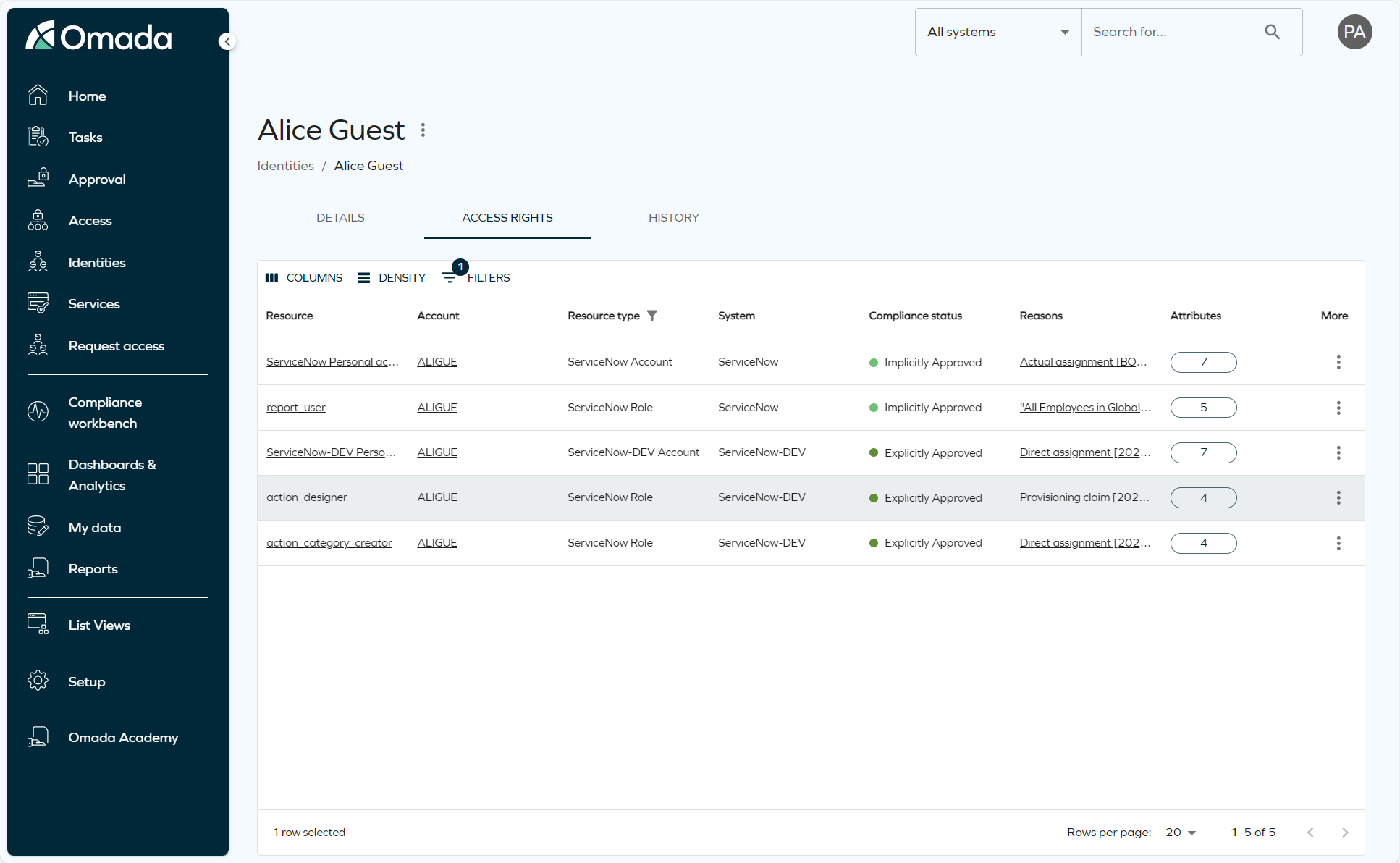Sort by the Resource column header
Screen dimensions: 1400x863
pos(290,316)
